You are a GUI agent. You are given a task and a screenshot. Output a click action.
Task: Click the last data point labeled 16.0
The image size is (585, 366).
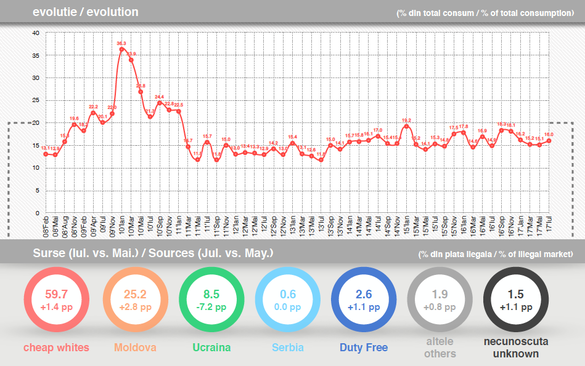click(x=549, y=141)
